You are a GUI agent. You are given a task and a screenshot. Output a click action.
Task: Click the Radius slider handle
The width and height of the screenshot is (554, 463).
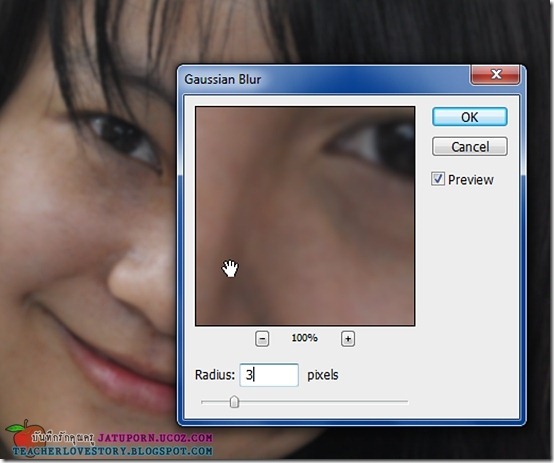(234, 402)
